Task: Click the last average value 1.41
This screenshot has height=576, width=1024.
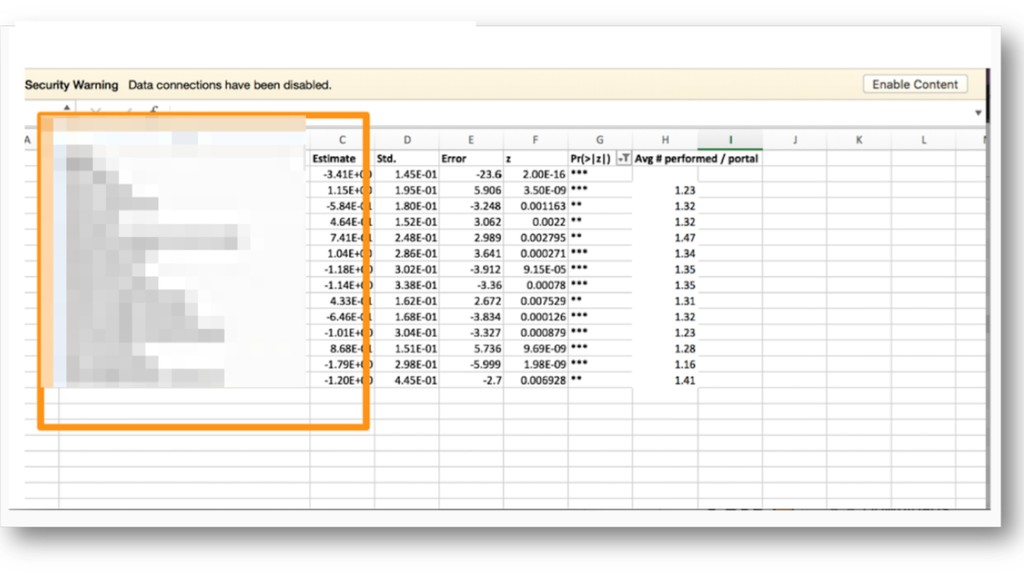Action: click(665, 380)
